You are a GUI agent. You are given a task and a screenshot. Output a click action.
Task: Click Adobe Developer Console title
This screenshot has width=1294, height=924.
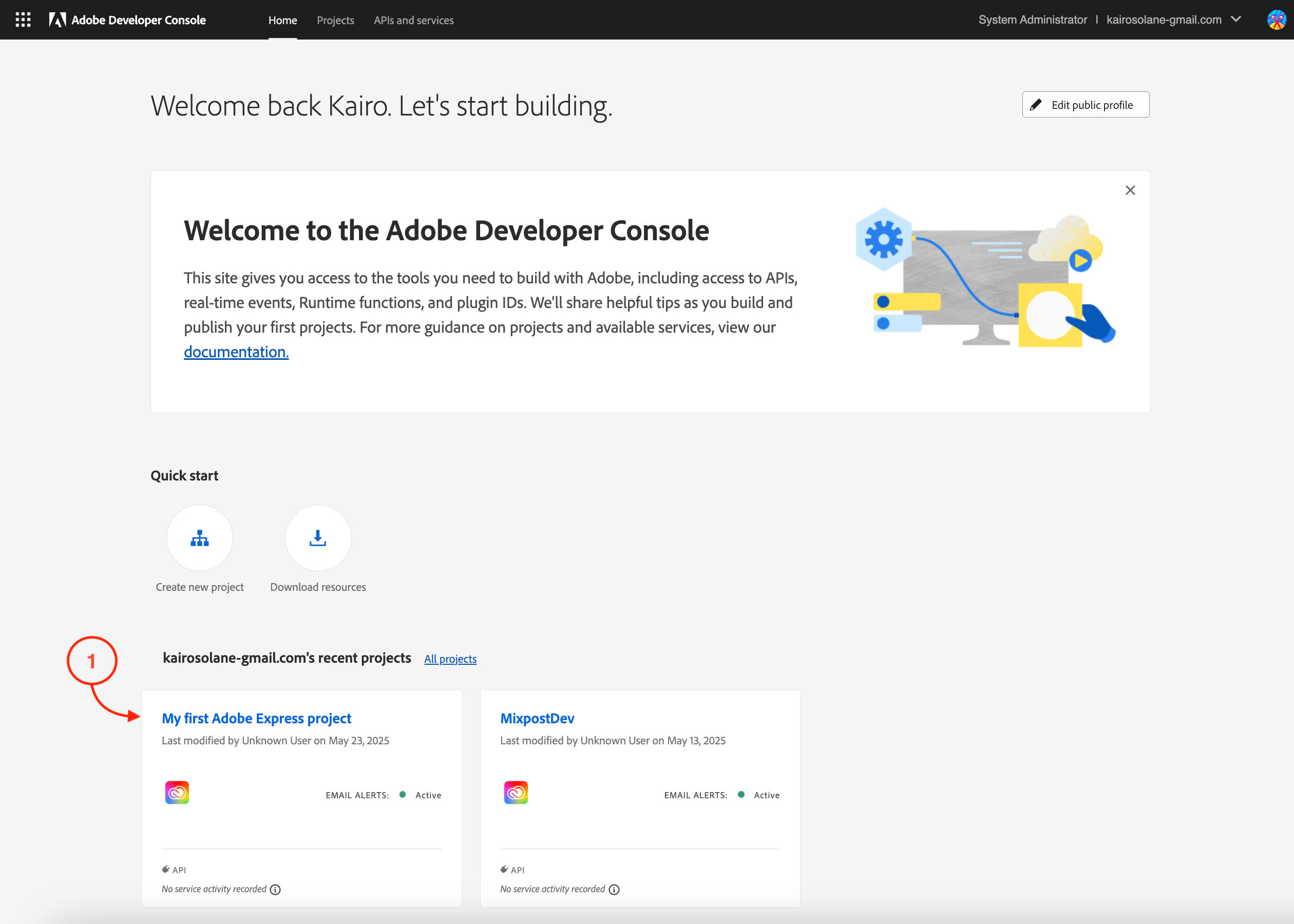(x=138, y=20)
